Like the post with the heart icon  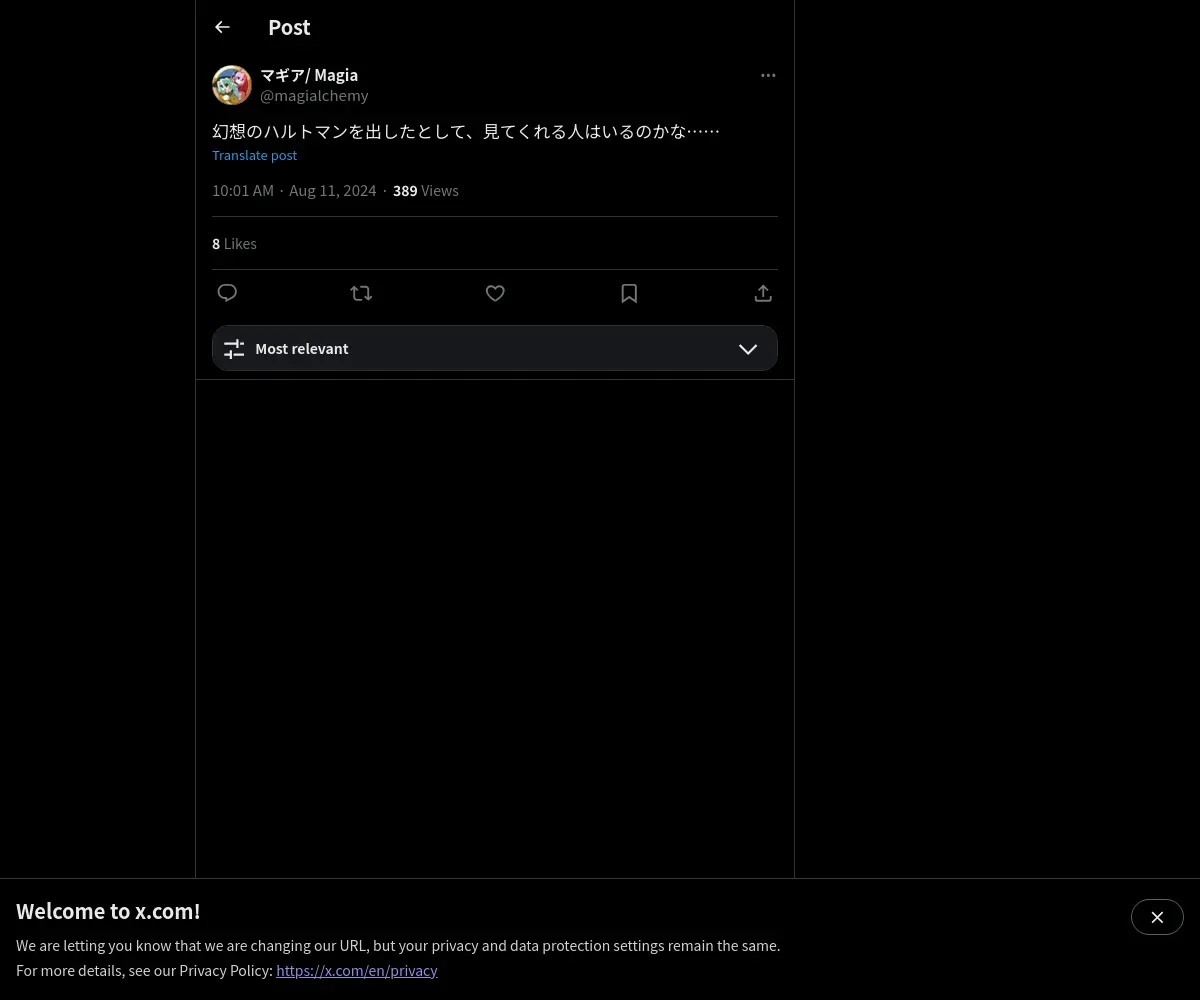[x=495, y=293]
